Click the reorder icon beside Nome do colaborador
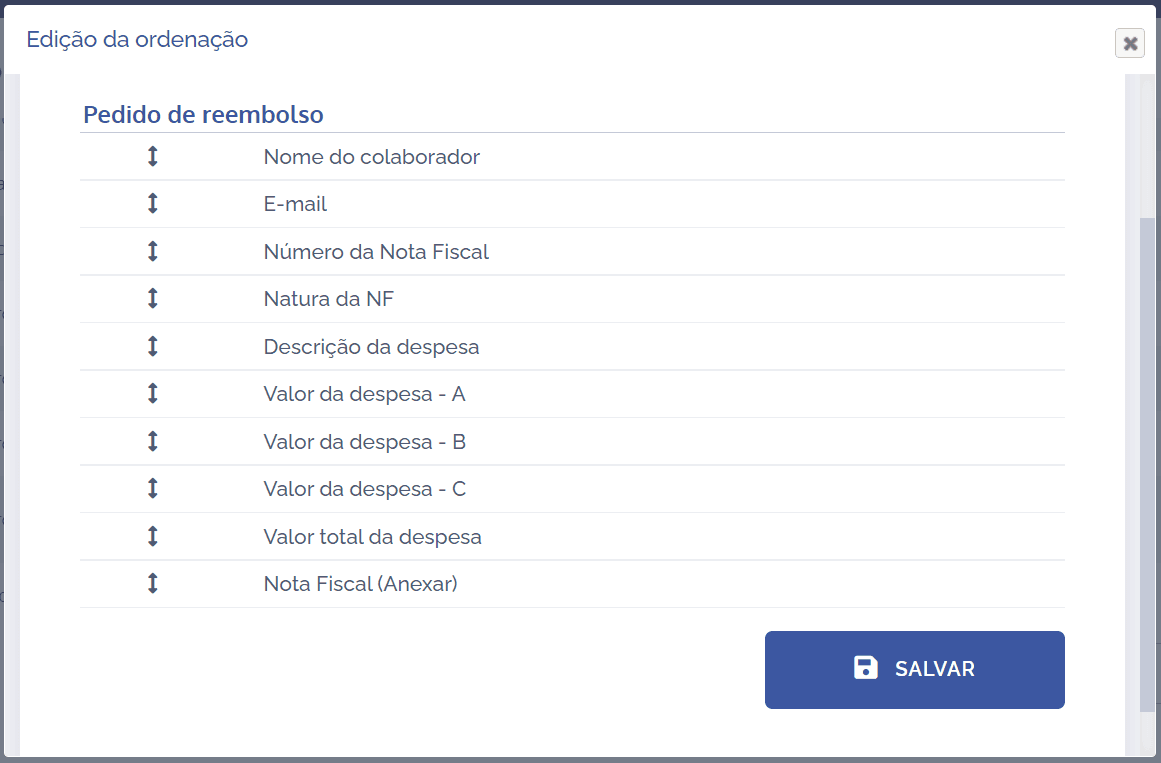1161x763 pixels. 152,156
